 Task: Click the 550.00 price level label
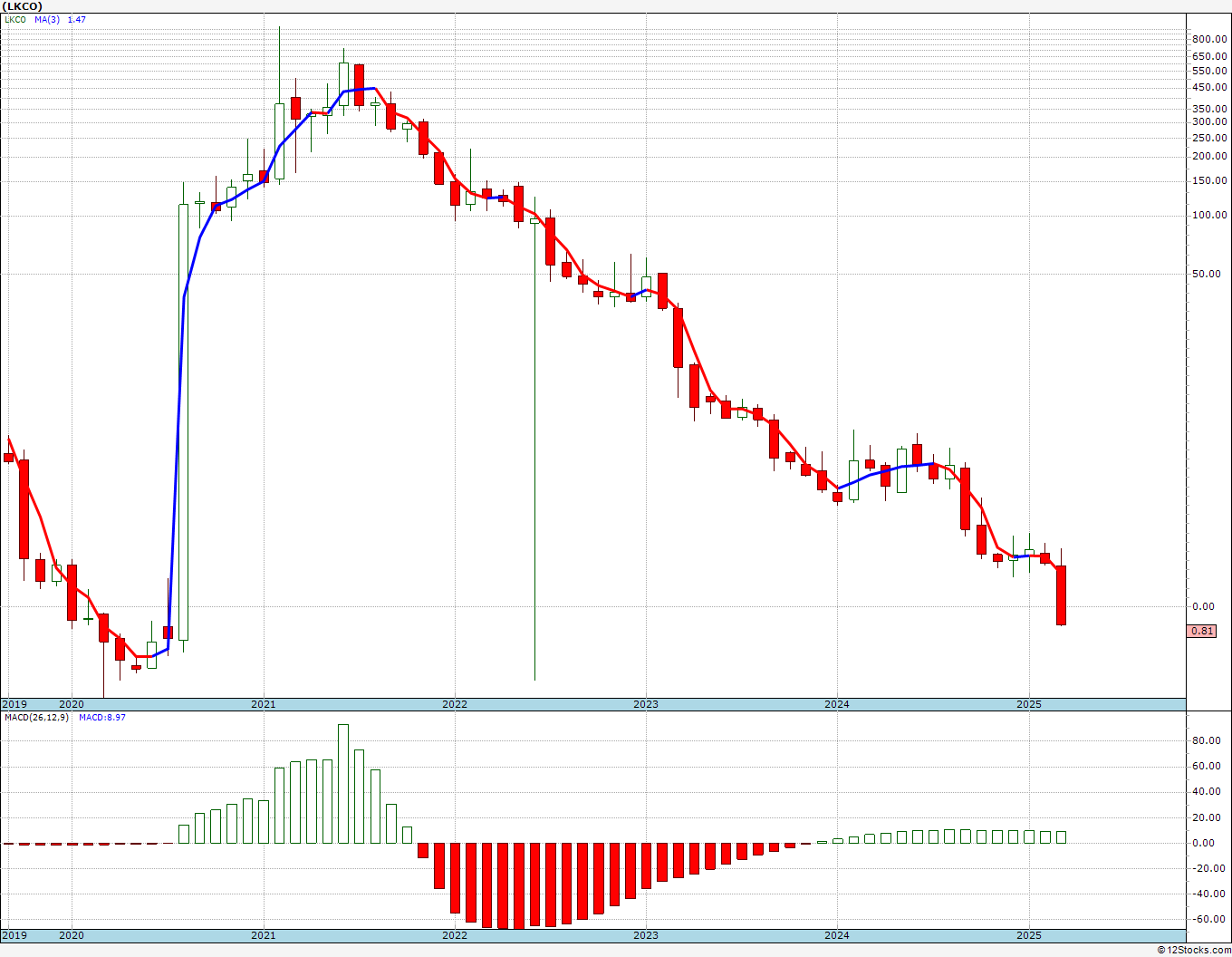tap(1209, 71)
